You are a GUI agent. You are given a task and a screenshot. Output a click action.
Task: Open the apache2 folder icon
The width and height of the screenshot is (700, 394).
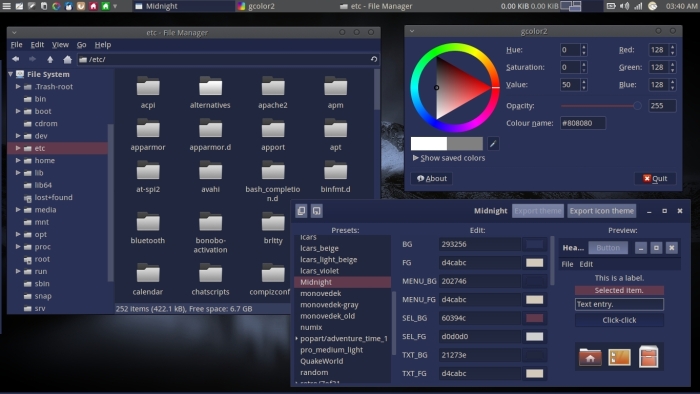273,86
